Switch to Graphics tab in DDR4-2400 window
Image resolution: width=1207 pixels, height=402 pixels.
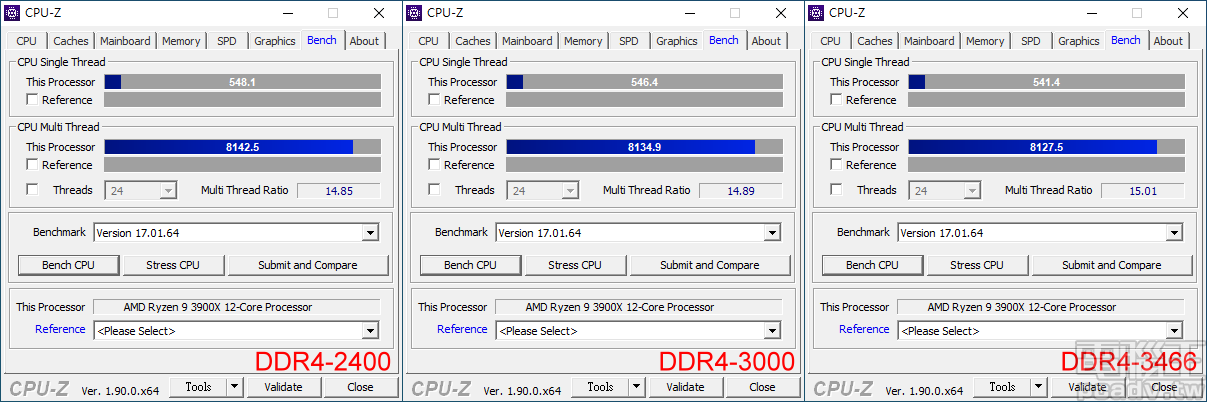coord(275,41)
